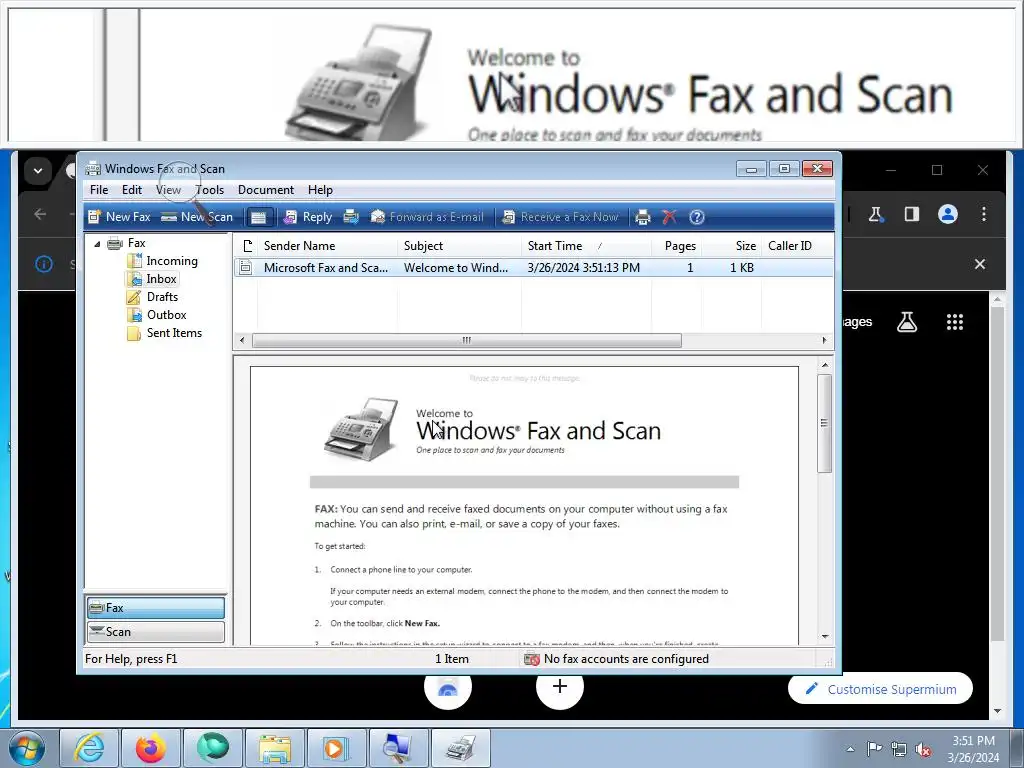
Task: Click the Magnifier taskbar icon
Action: pos(398,748)
